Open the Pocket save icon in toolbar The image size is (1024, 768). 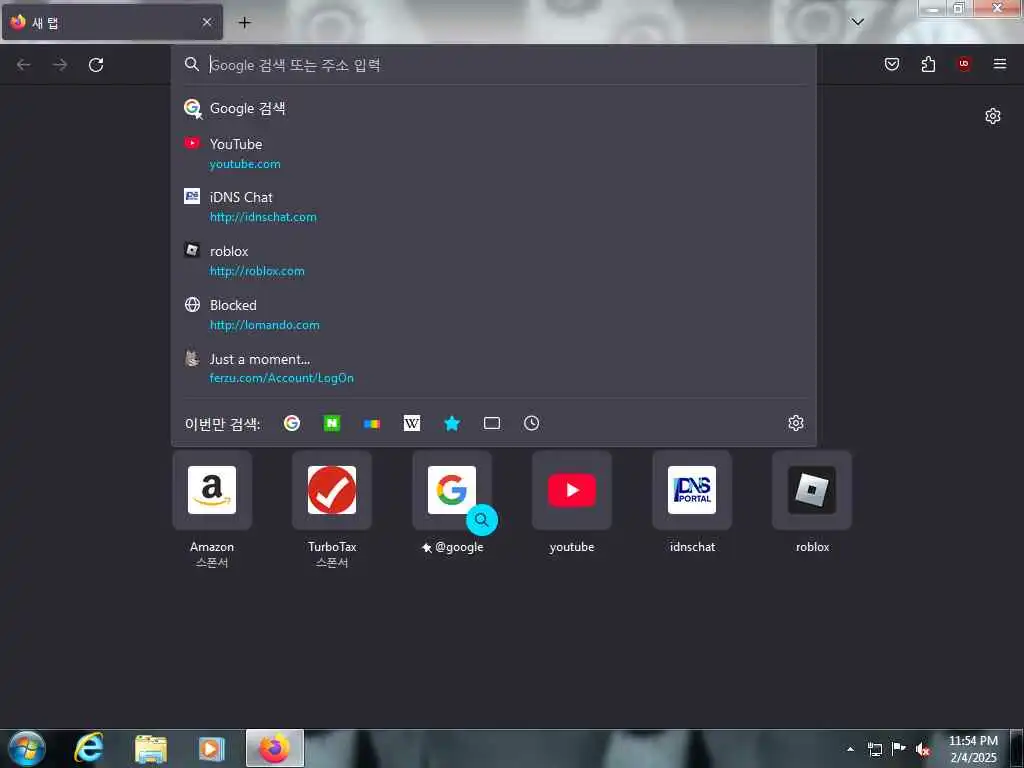(x=892, y=64)
